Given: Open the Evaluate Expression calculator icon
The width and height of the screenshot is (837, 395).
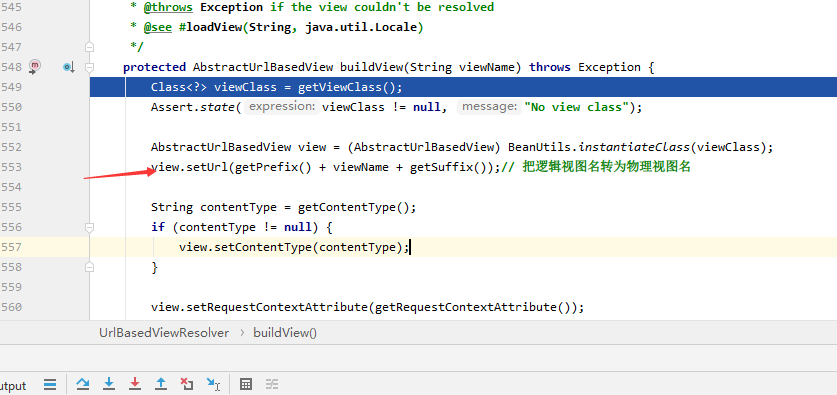Looking at the screenshot, I should pos(246,384).
